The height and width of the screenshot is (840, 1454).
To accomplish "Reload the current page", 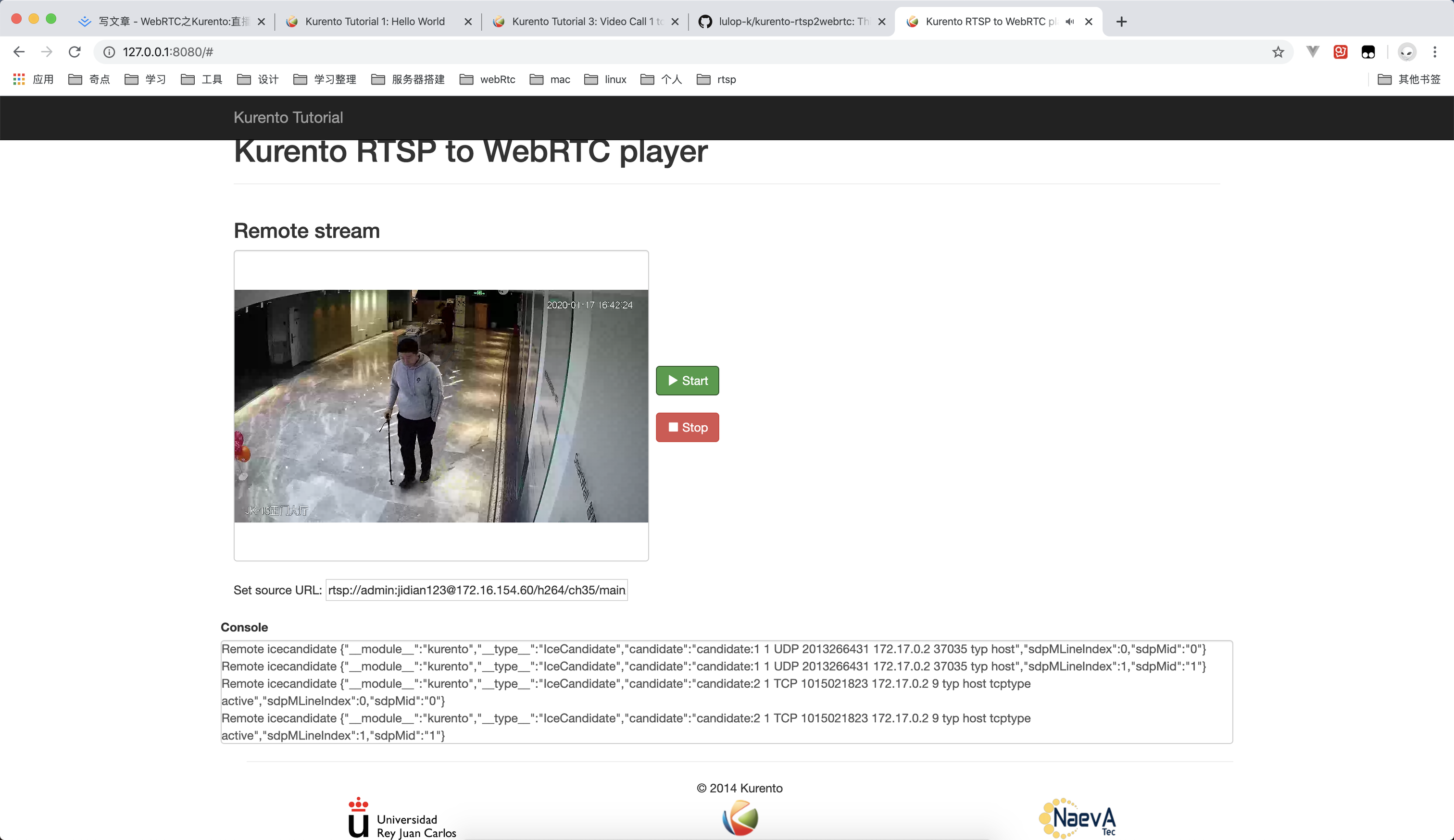I will pyautogui.click(x=75, y=52).
